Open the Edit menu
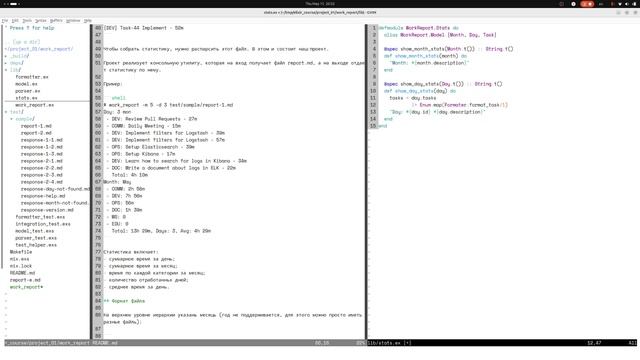Image resolution: width=640 pixels, height=360 pixels. [x=15, y=20]
